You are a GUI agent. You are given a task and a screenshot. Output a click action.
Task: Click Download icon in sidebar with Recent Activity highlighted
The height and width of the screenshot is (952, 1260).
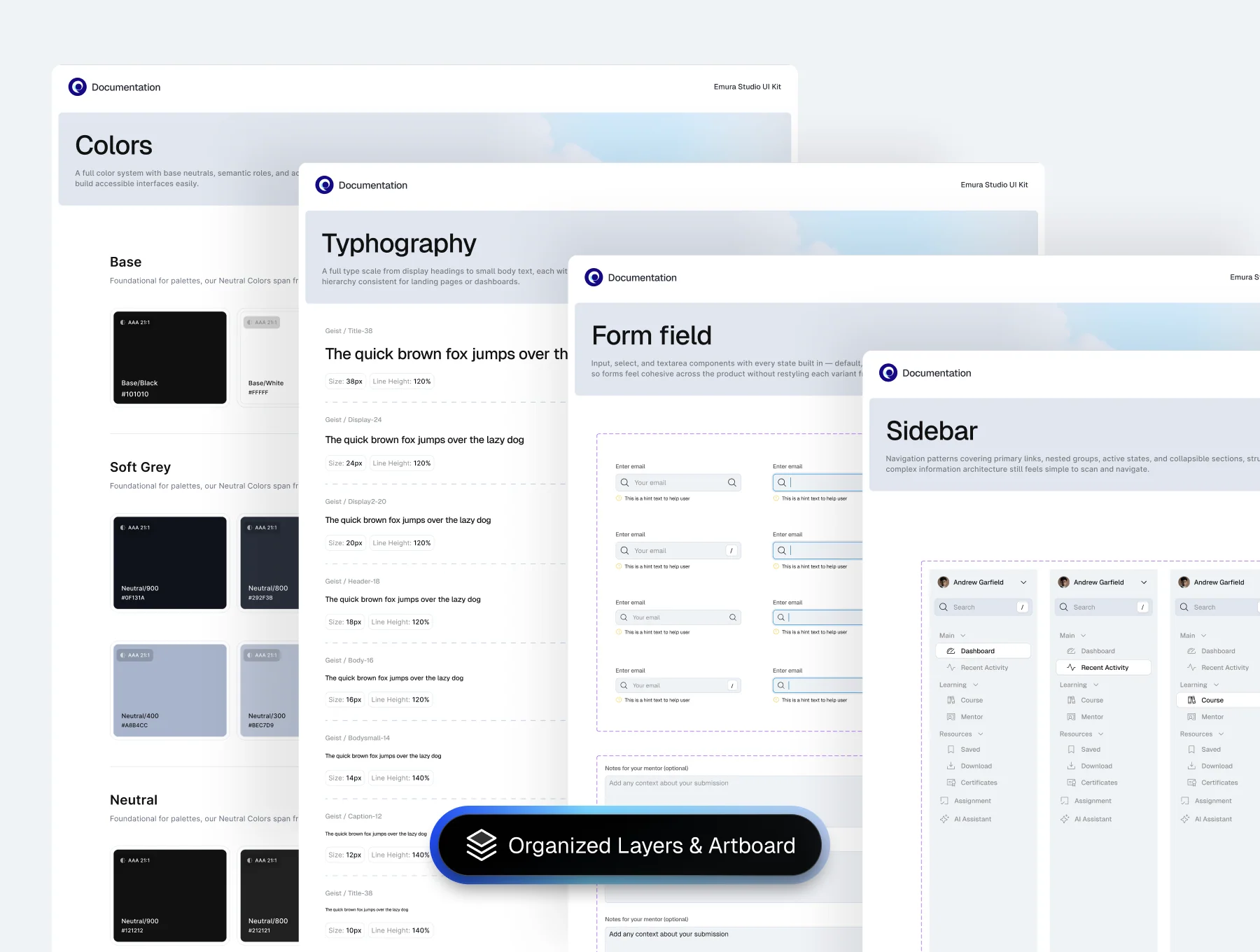pos(1071,766)
